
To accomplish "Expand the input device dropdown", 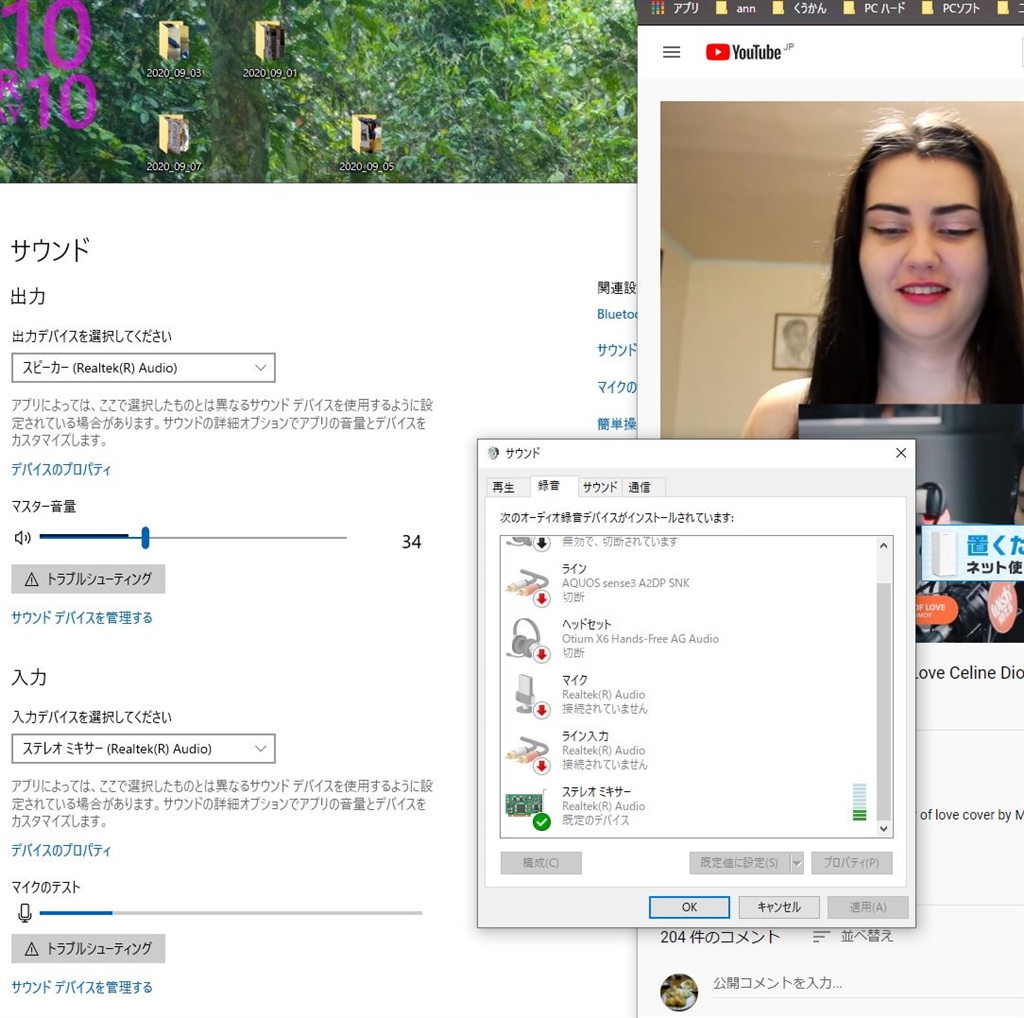I will coord(144,748).
